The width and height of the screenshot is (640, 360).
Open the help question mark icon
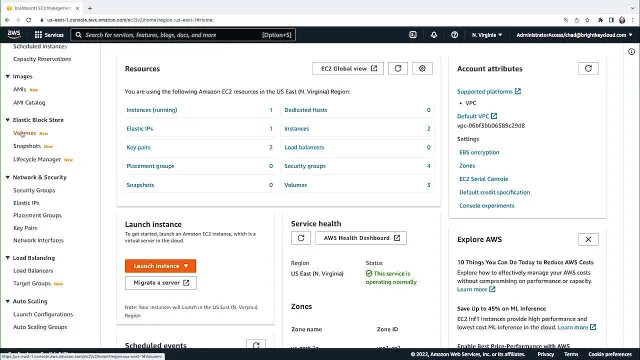click(454, 35)
